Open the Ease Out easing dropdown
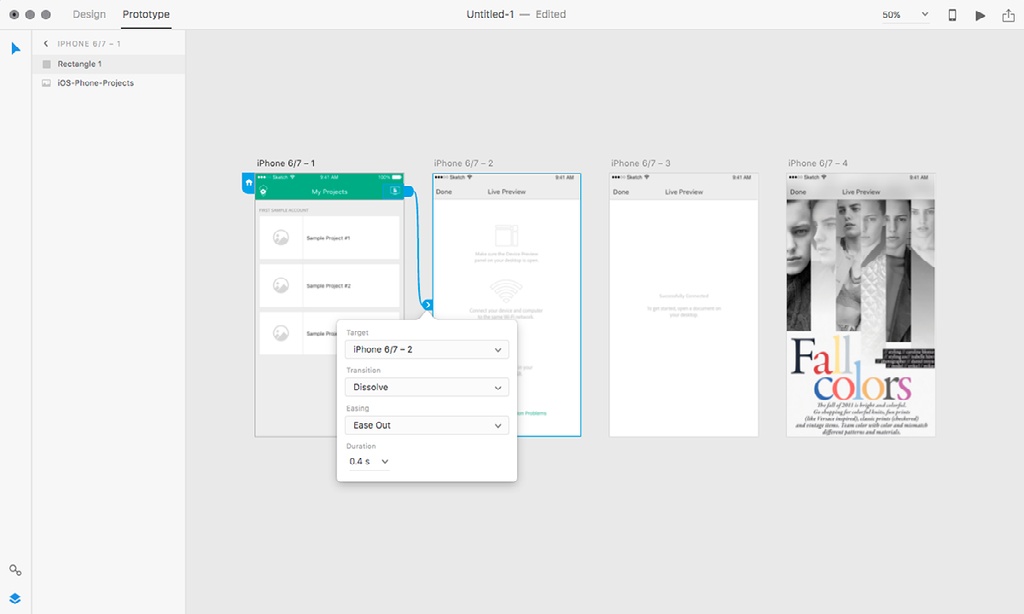Screen dimensions: 1024x614 426,425
